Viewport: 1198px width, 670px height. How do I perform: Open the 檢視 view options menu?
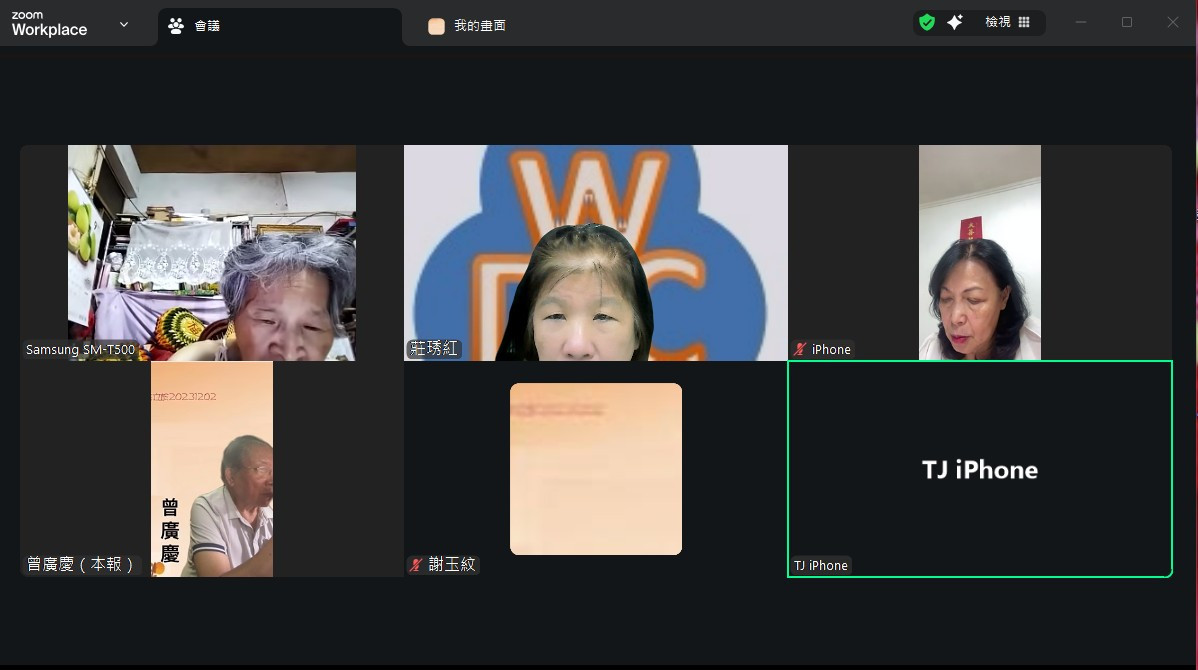click(998, 22)
